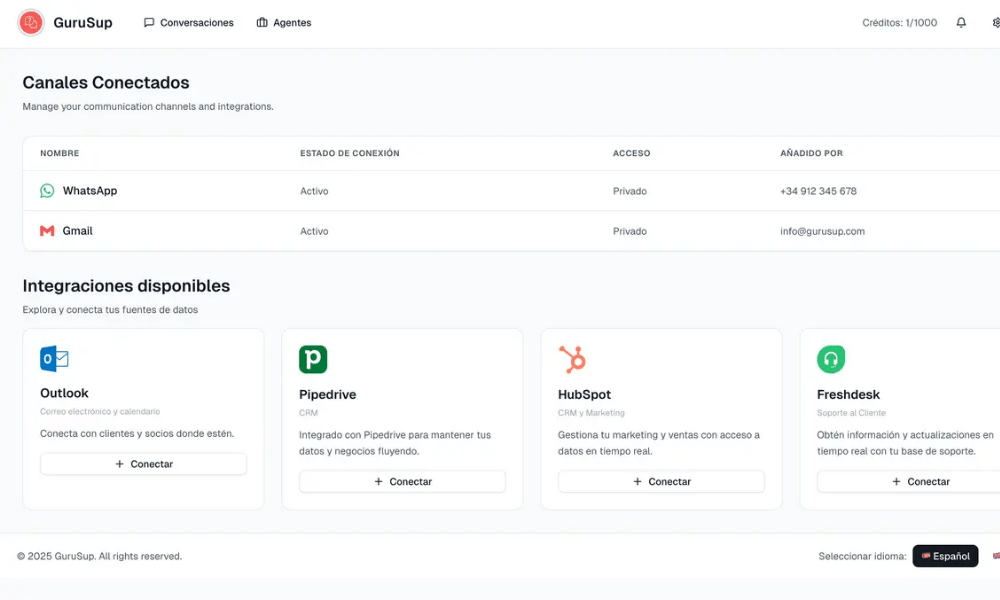Connect the HubSpot integration
The image size is (1000, 600).
(x=661, y=481)
